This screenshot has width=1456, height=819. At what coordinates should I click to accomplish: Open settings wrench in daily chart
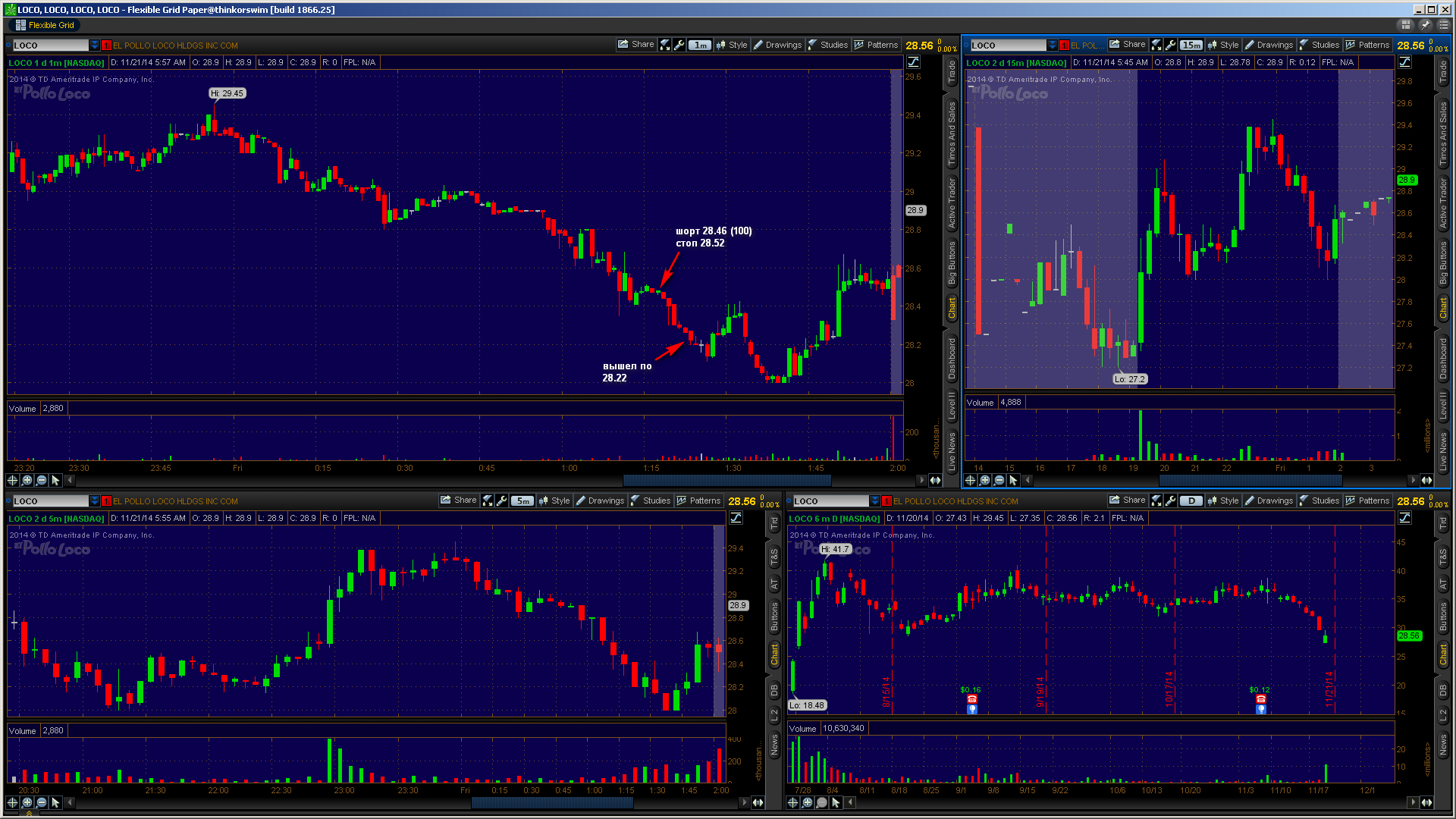(1171, 500)
